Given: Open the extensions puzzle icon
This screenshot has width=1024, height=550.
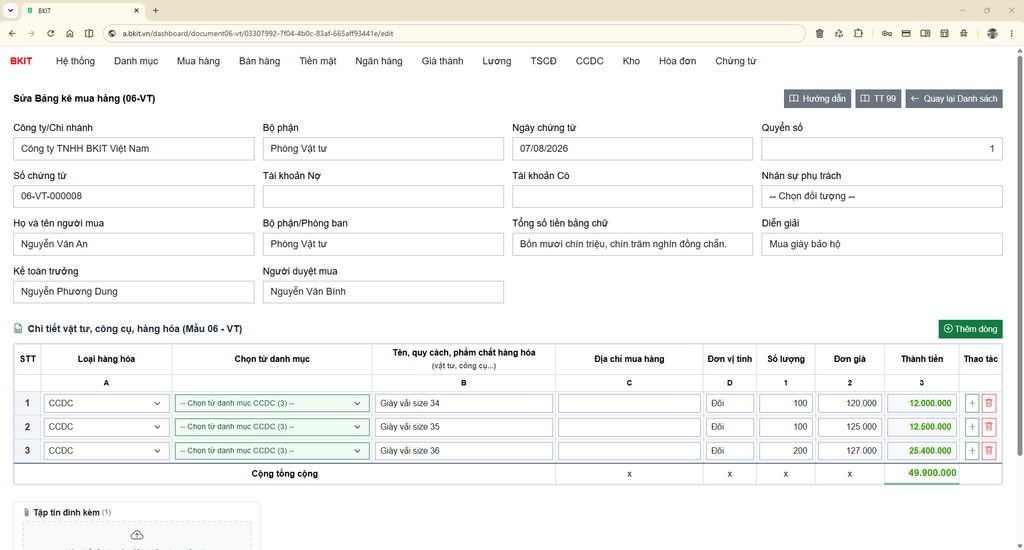Looking at the screenshot, I should 858,33.
